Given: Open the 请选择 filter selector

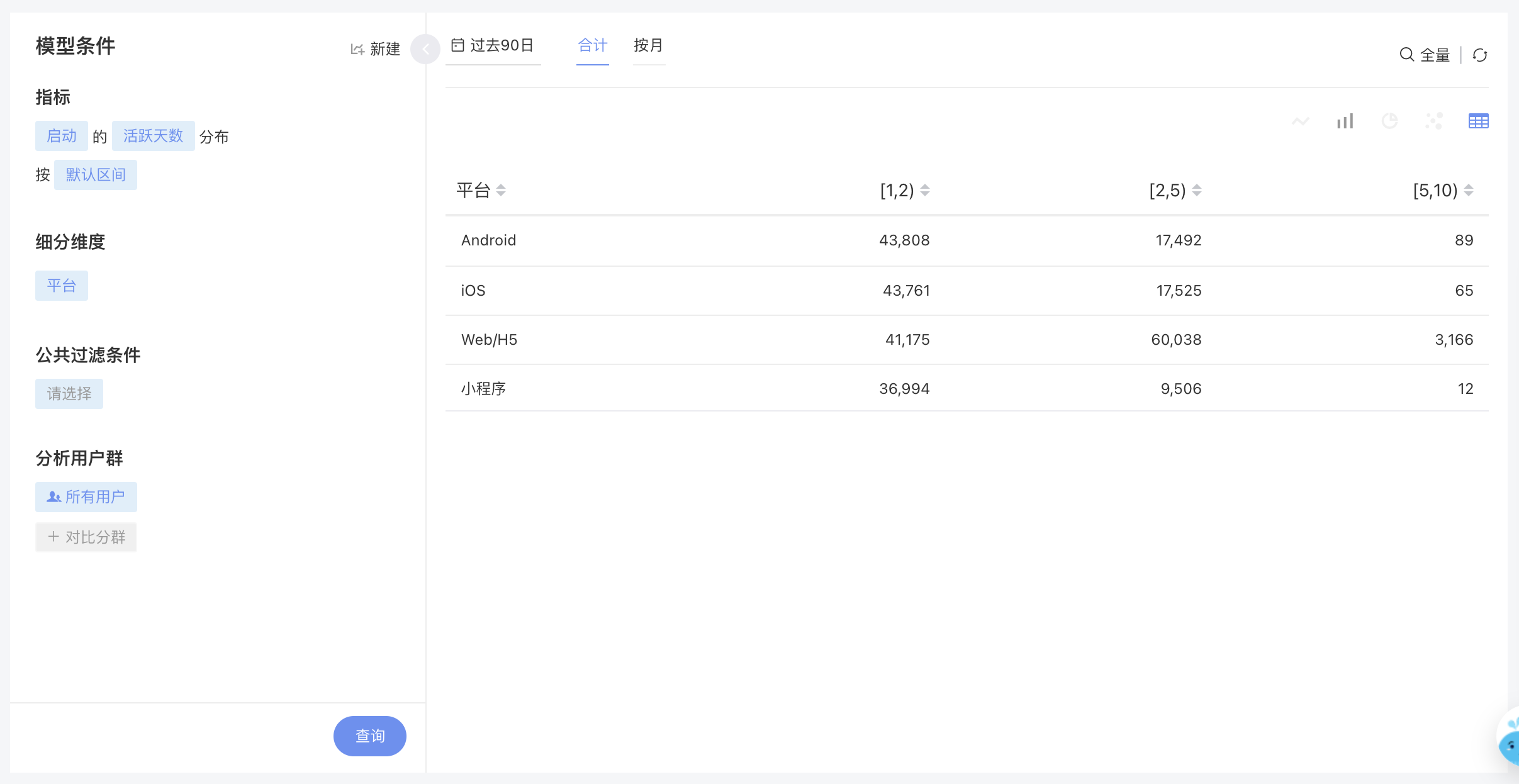Looking at the screenshot, I should coord(69,394).
